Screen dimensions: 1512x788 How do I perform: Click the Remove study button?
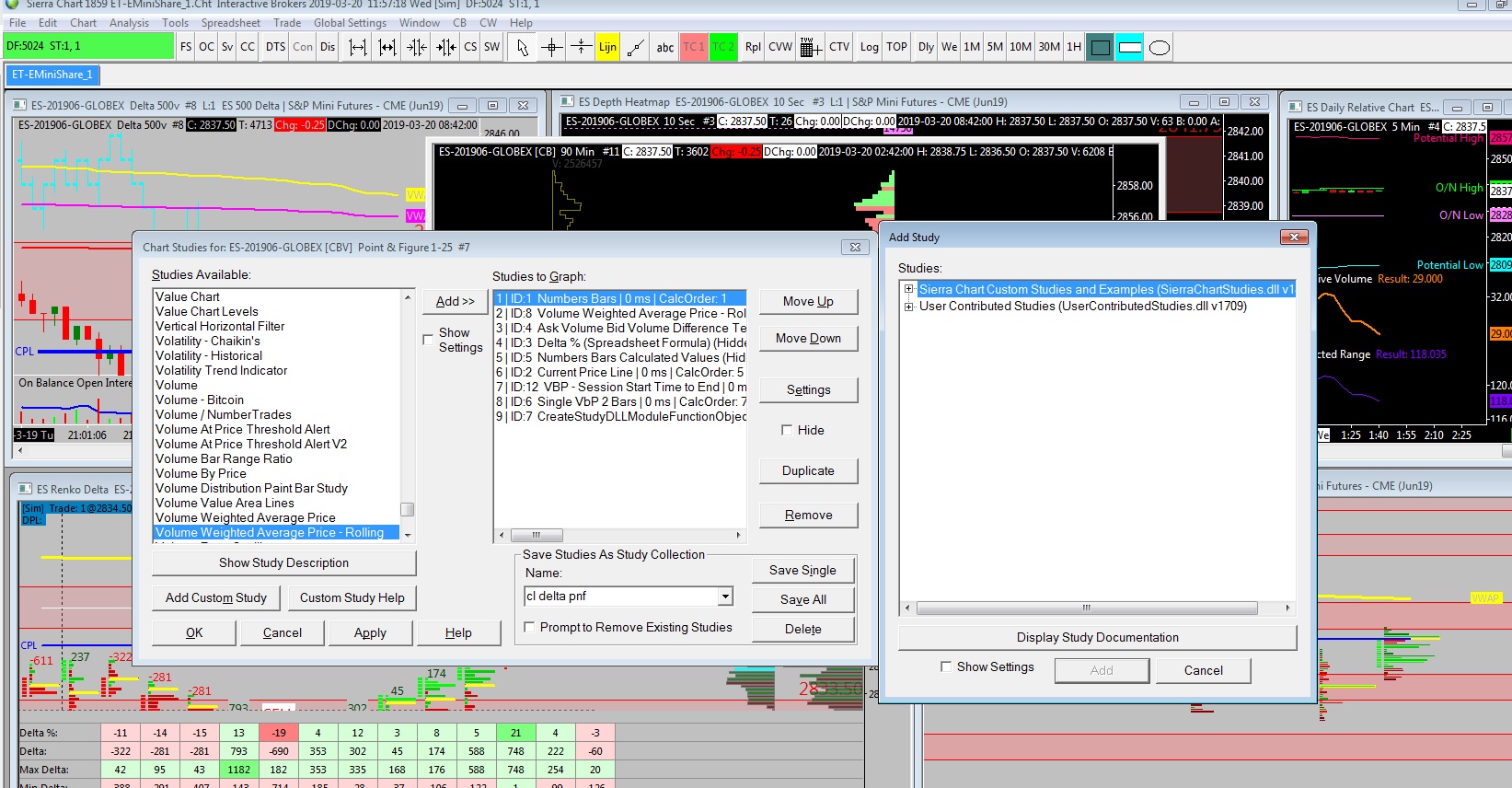click(808, 515)
